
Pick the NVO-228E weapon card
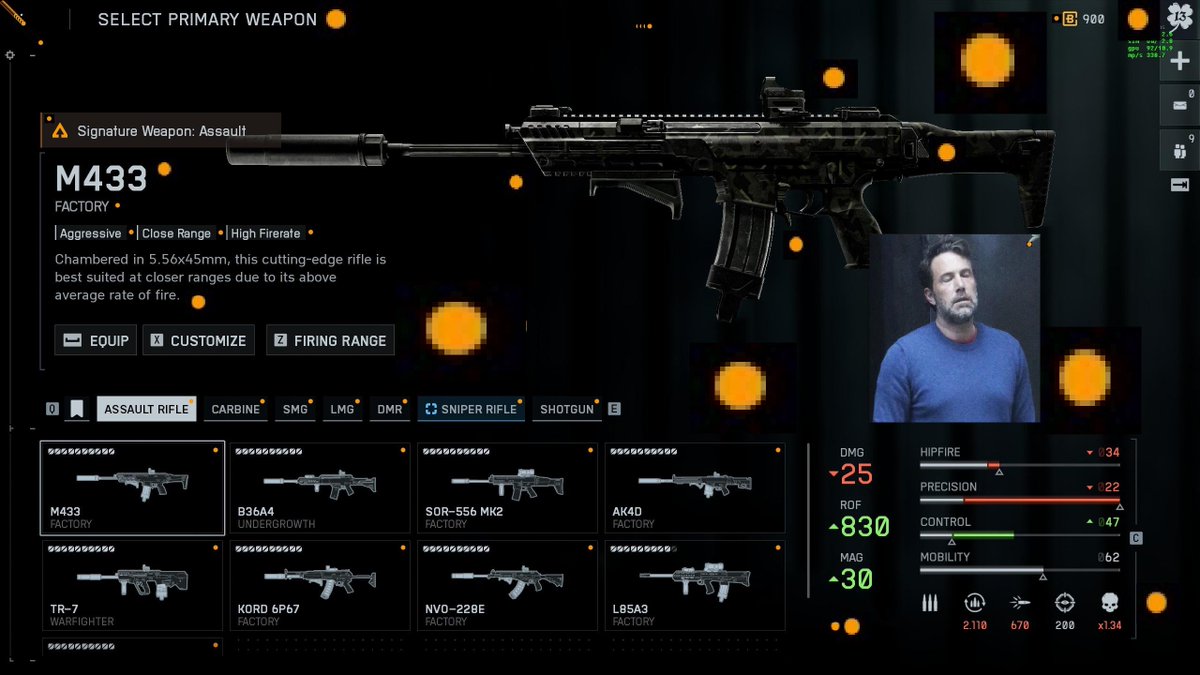pos(507,586)
